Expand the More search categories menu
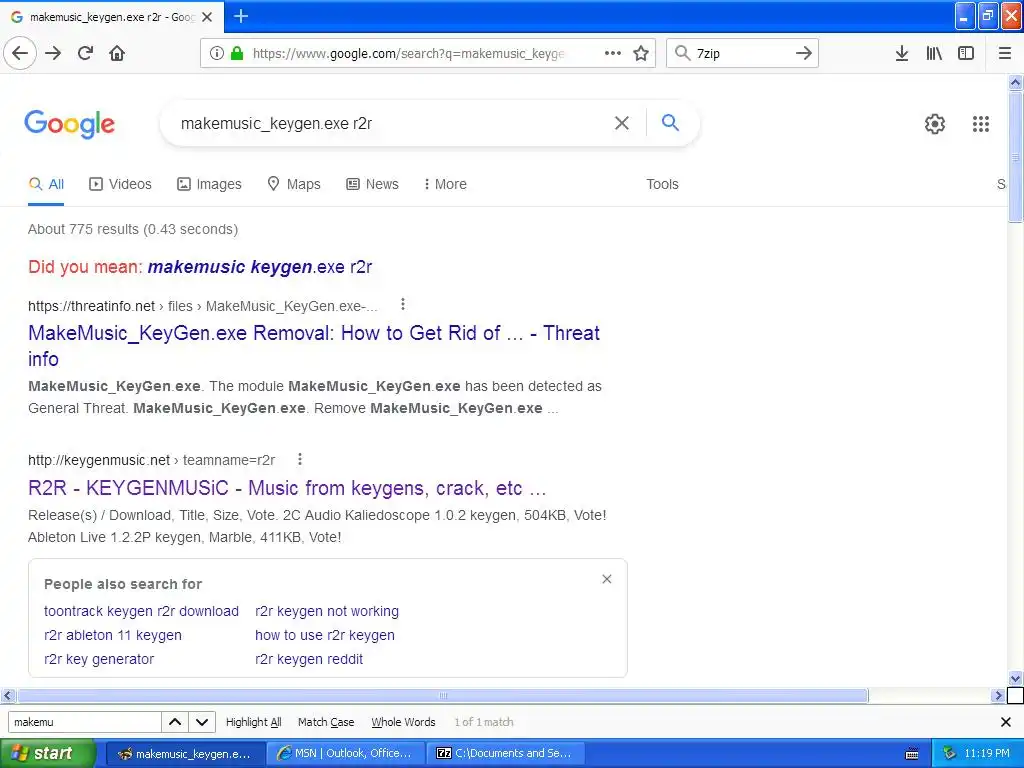The image size is (1024, 768). 445,184
